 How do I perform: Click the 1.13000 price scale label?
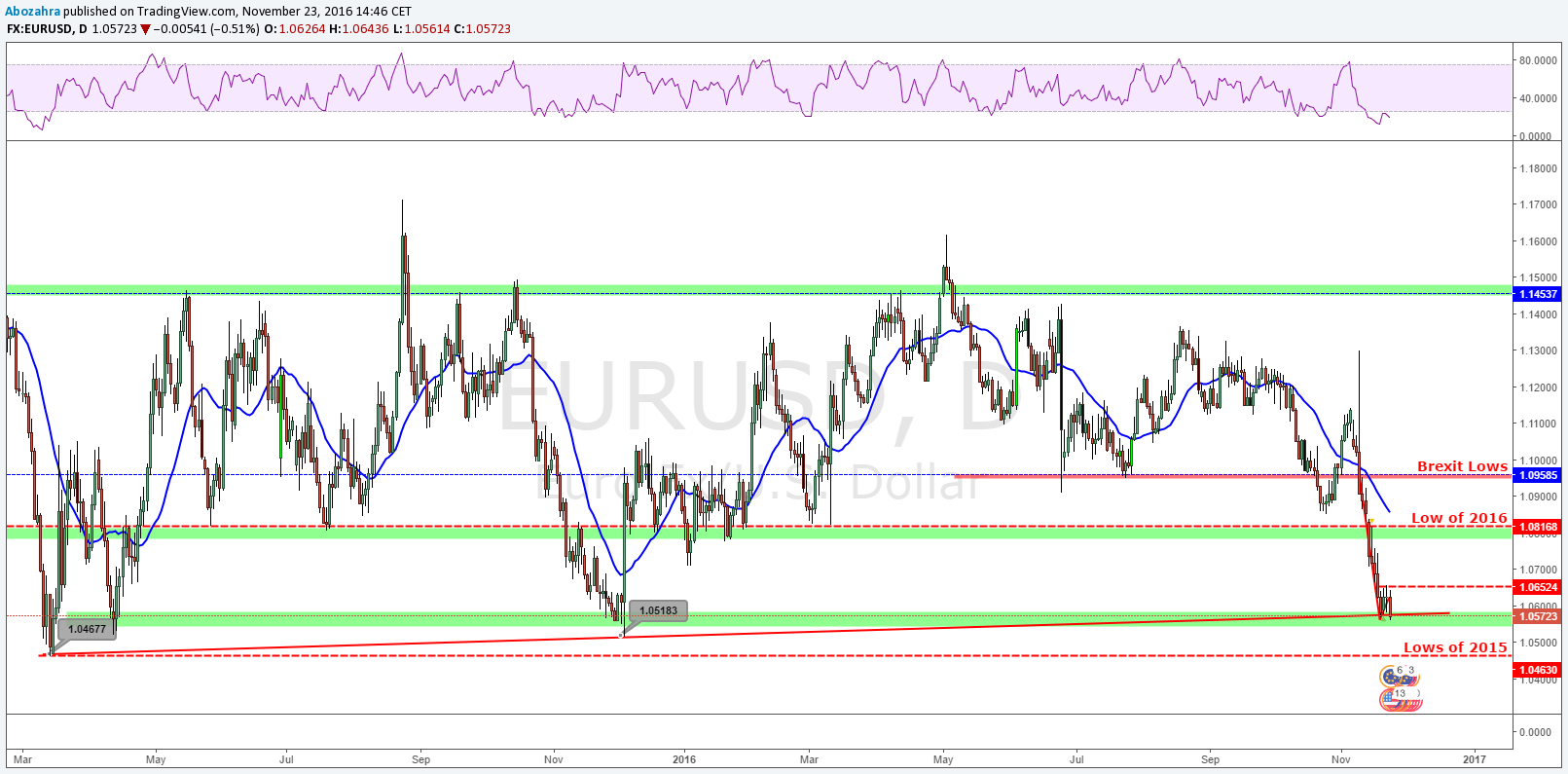point(1538,350)
